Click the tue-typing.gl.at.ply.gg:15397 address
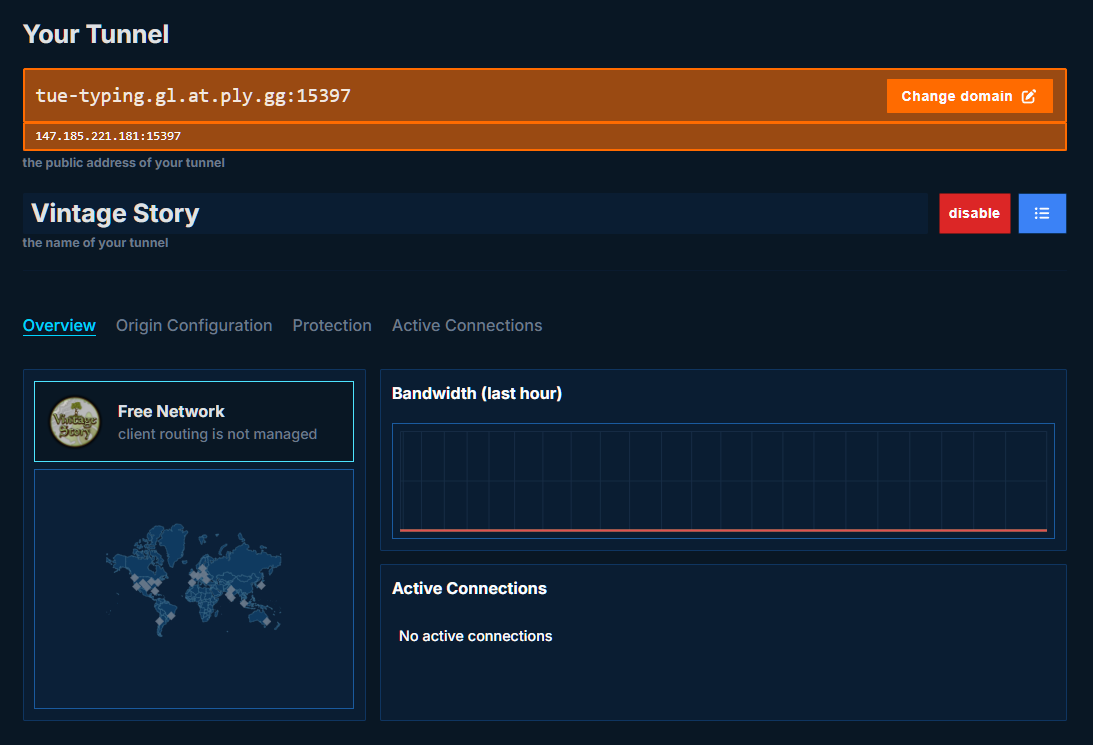 tap(193, 95)
